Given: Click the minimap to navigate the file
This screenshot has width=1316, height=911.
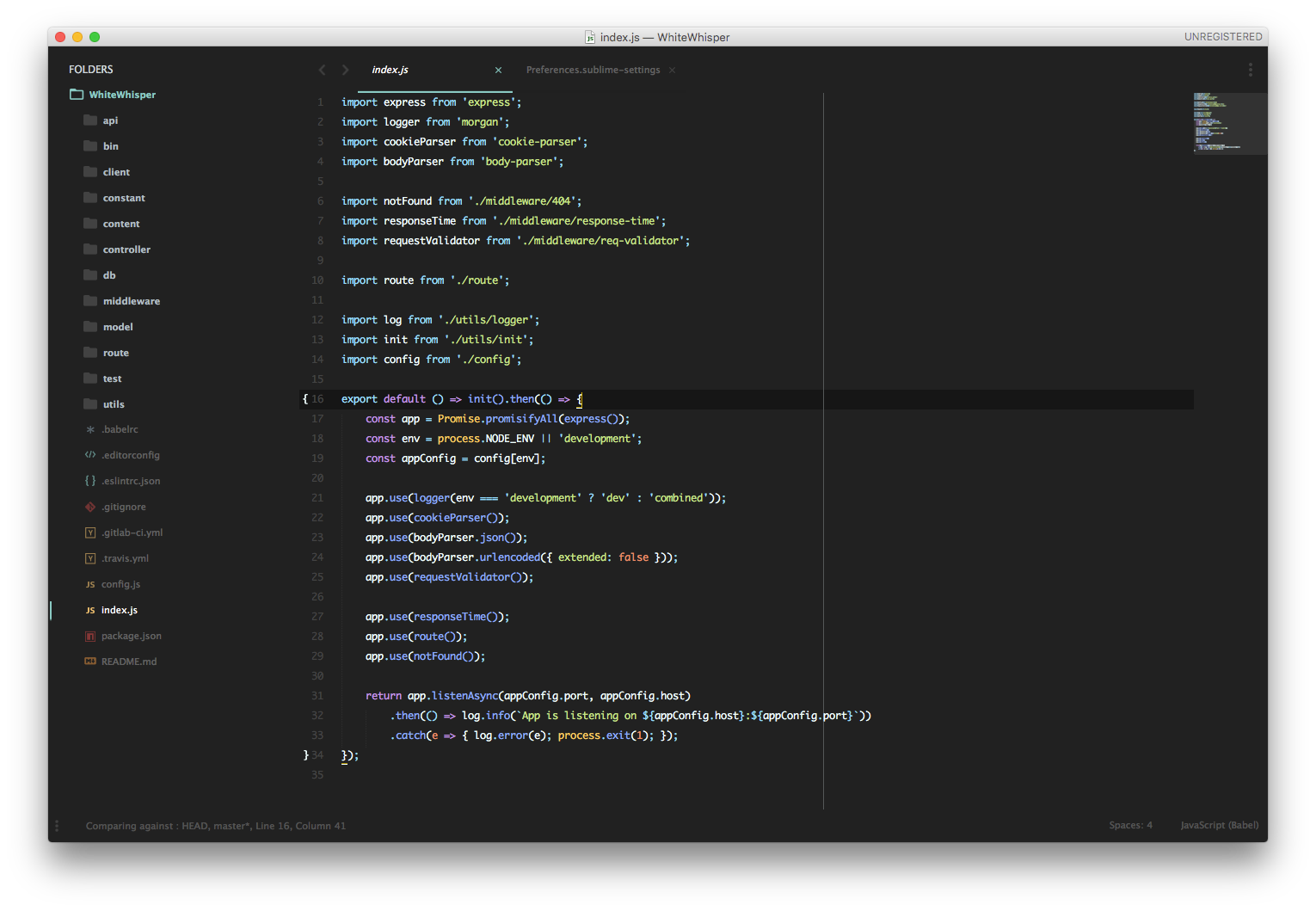Looking at the screenshot, I should click(x=1228, y=123).
